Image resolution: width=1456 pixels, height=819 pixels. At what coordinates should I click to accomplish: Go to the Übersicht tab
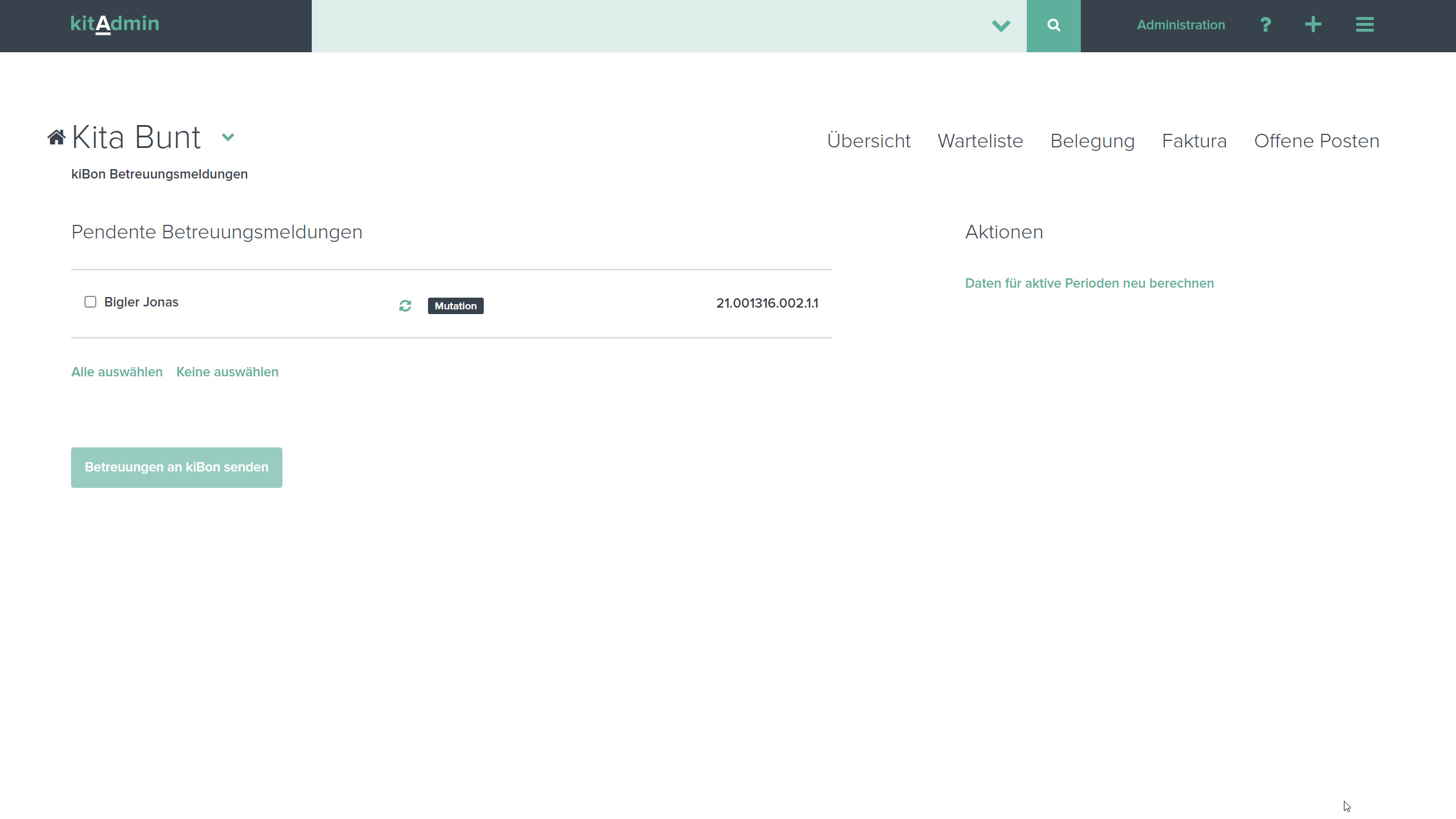point(869,141)
